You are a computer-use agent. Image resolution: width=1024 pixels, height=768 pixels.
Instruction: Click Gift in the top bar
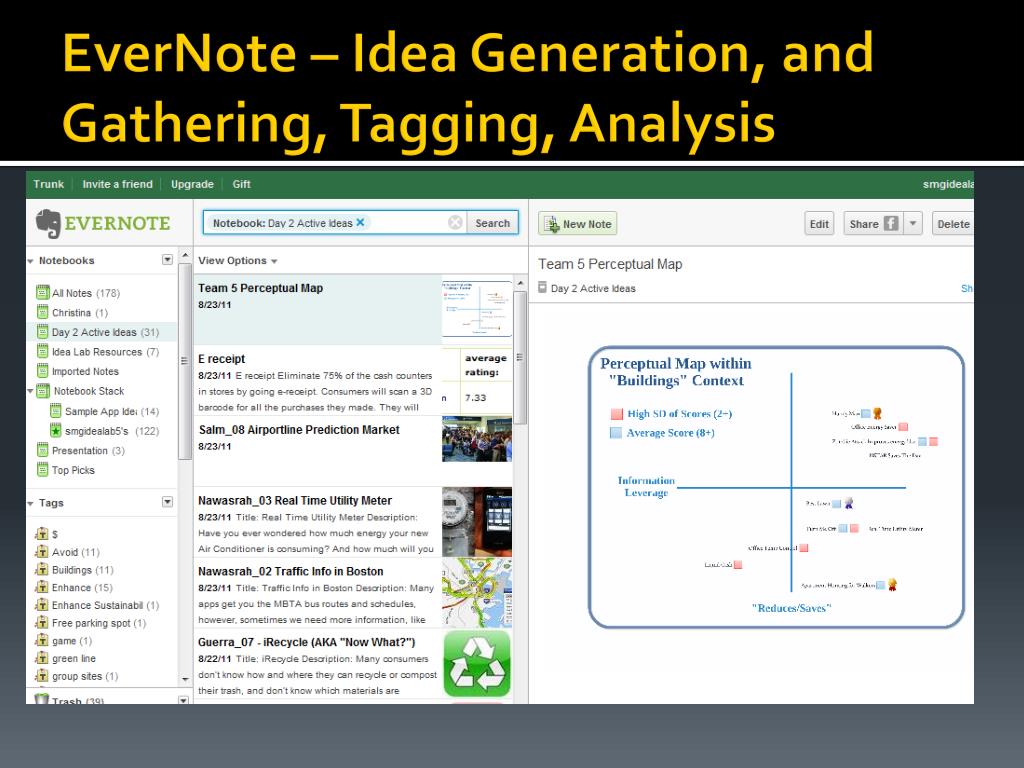click(242, 184)
